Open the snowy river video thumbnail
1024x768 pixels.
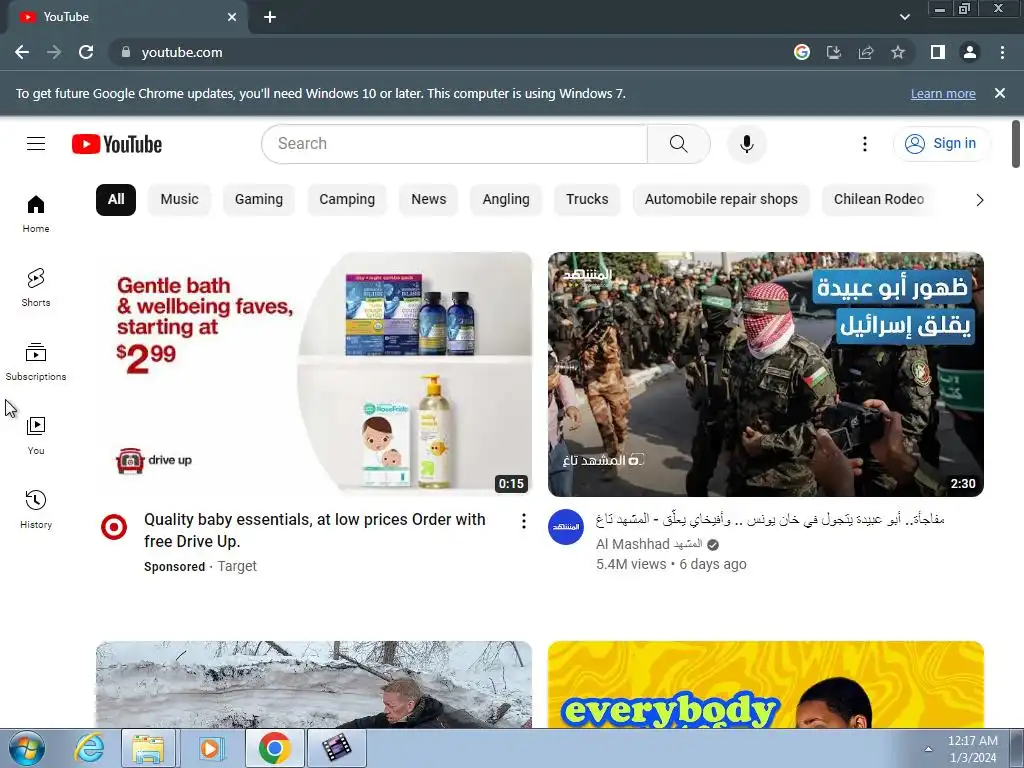(x=314, y=684)
